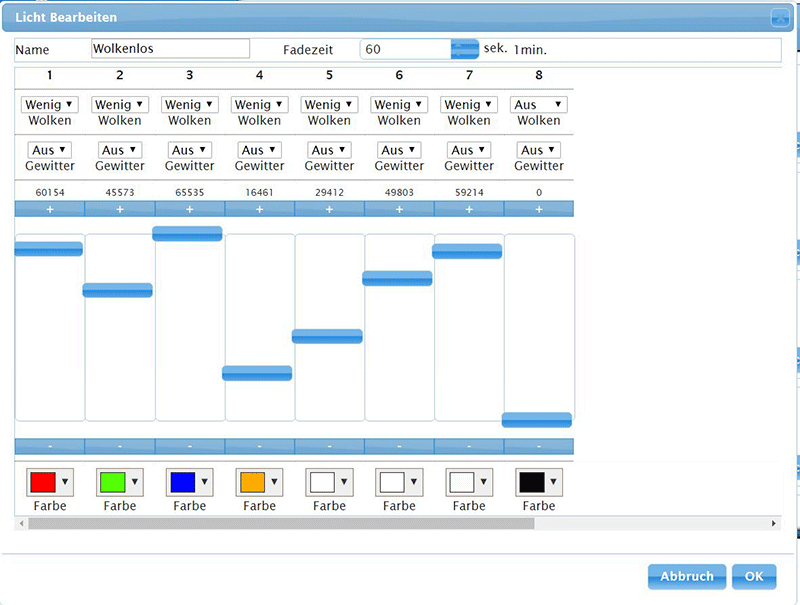The width and height of the screenshot is (800, 605).
Task: Increase channel 4 value with plus button
Action: [x=259, y=209]
